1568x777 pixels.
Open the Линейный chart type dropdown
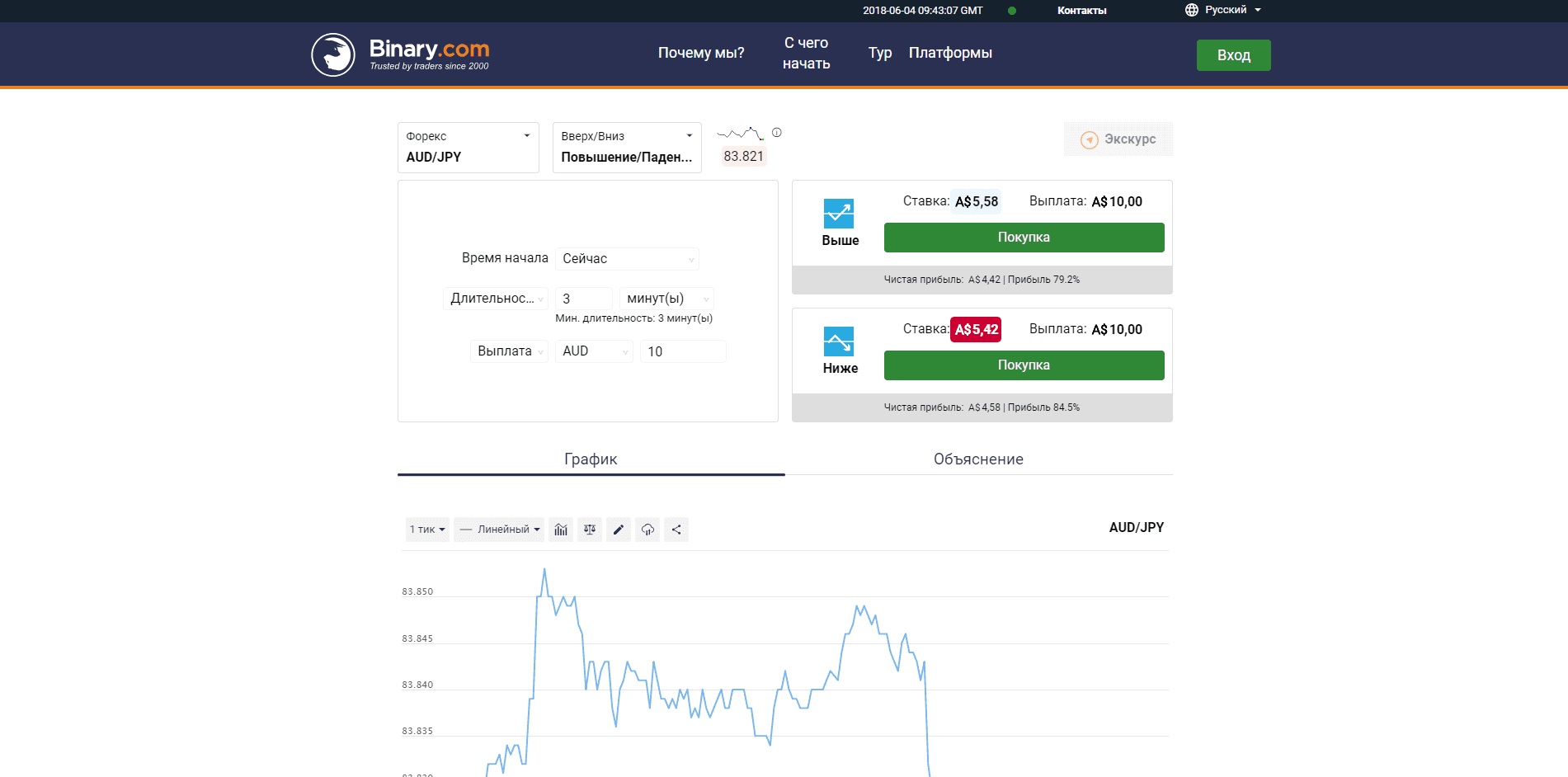click(x=498, y=530)
